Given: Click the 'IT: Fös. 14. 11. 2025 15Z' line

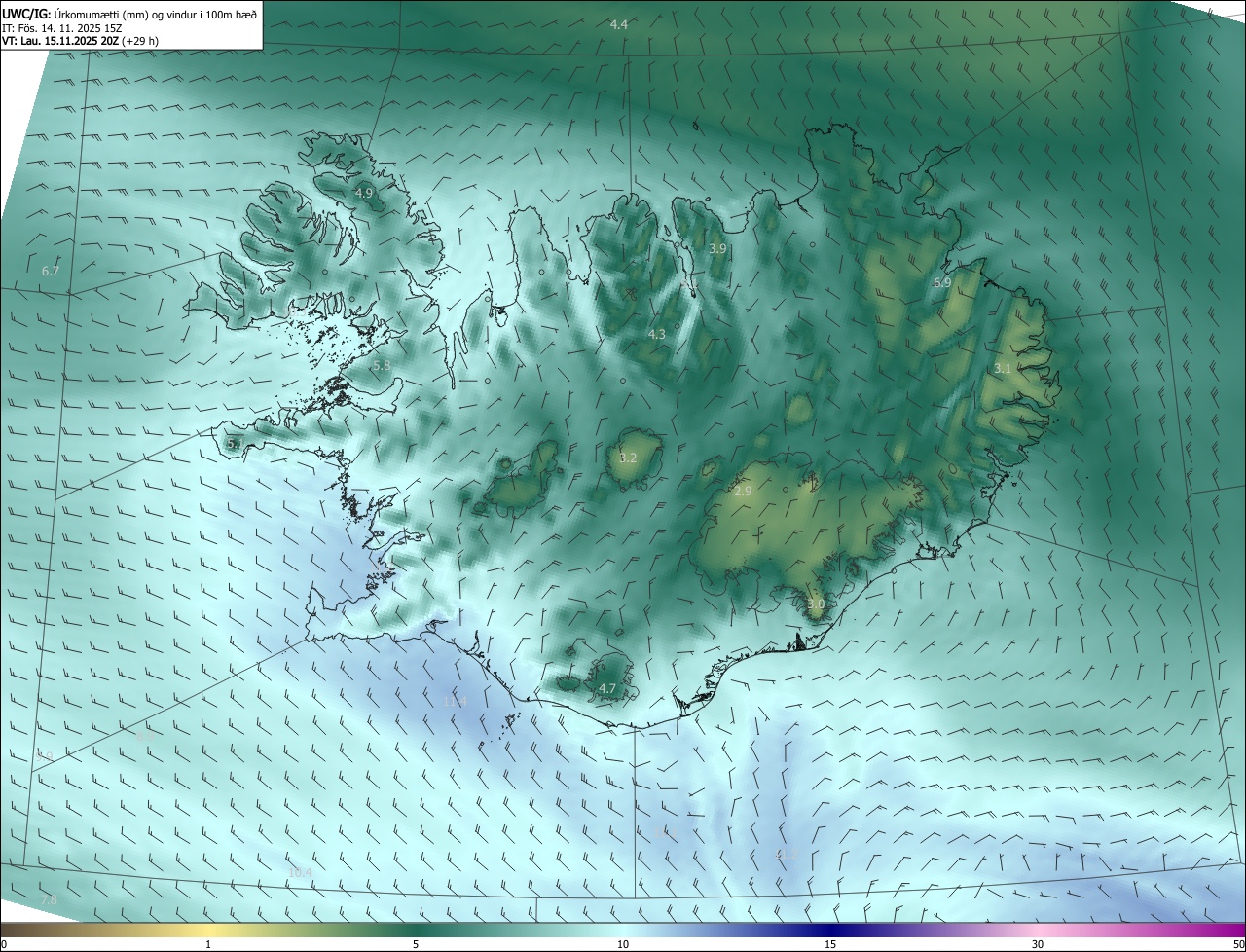Looking at the screenshot, I should coord(61,27).
